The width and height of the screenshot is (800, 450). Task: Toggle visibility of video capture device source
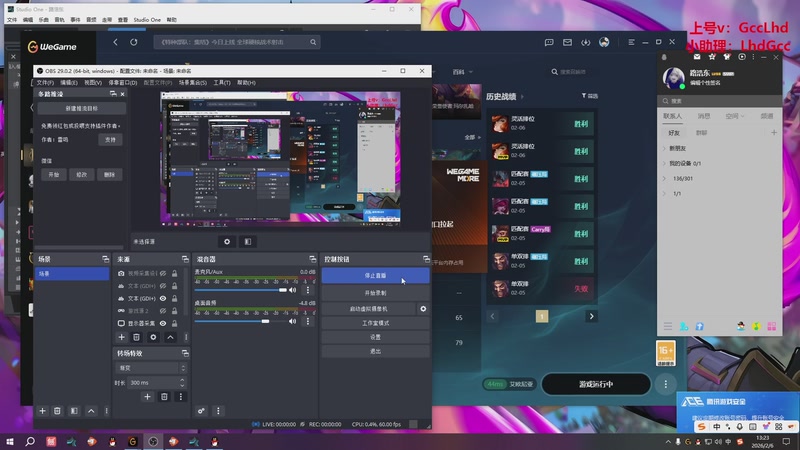pos(163,273)
